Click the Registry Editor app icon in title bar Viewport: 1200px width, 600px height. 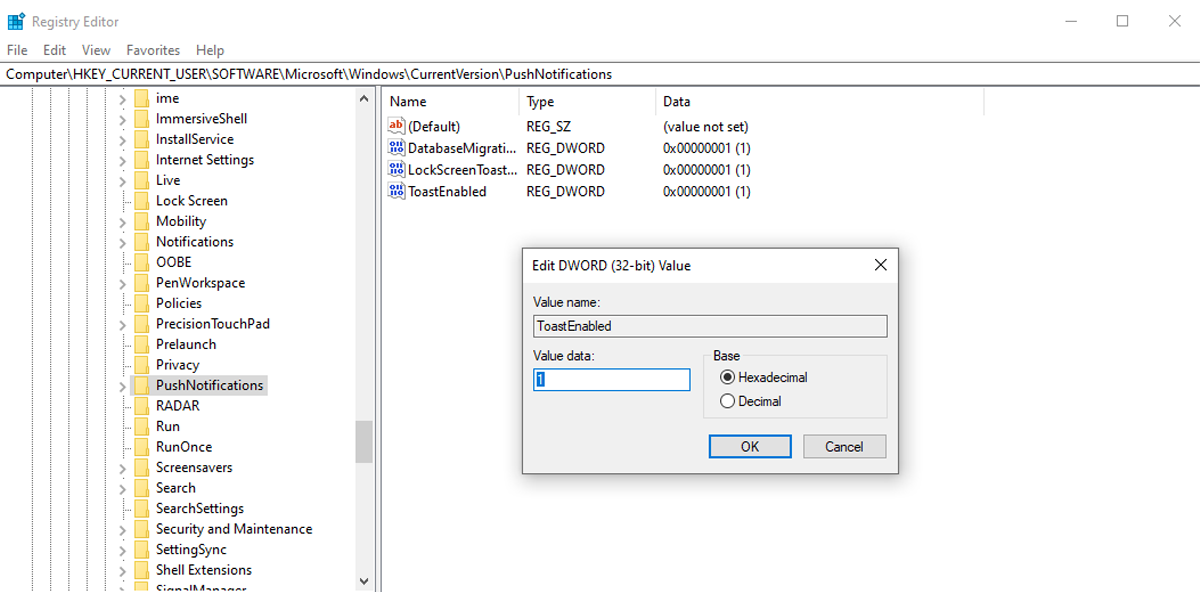[x=16, y=21]
